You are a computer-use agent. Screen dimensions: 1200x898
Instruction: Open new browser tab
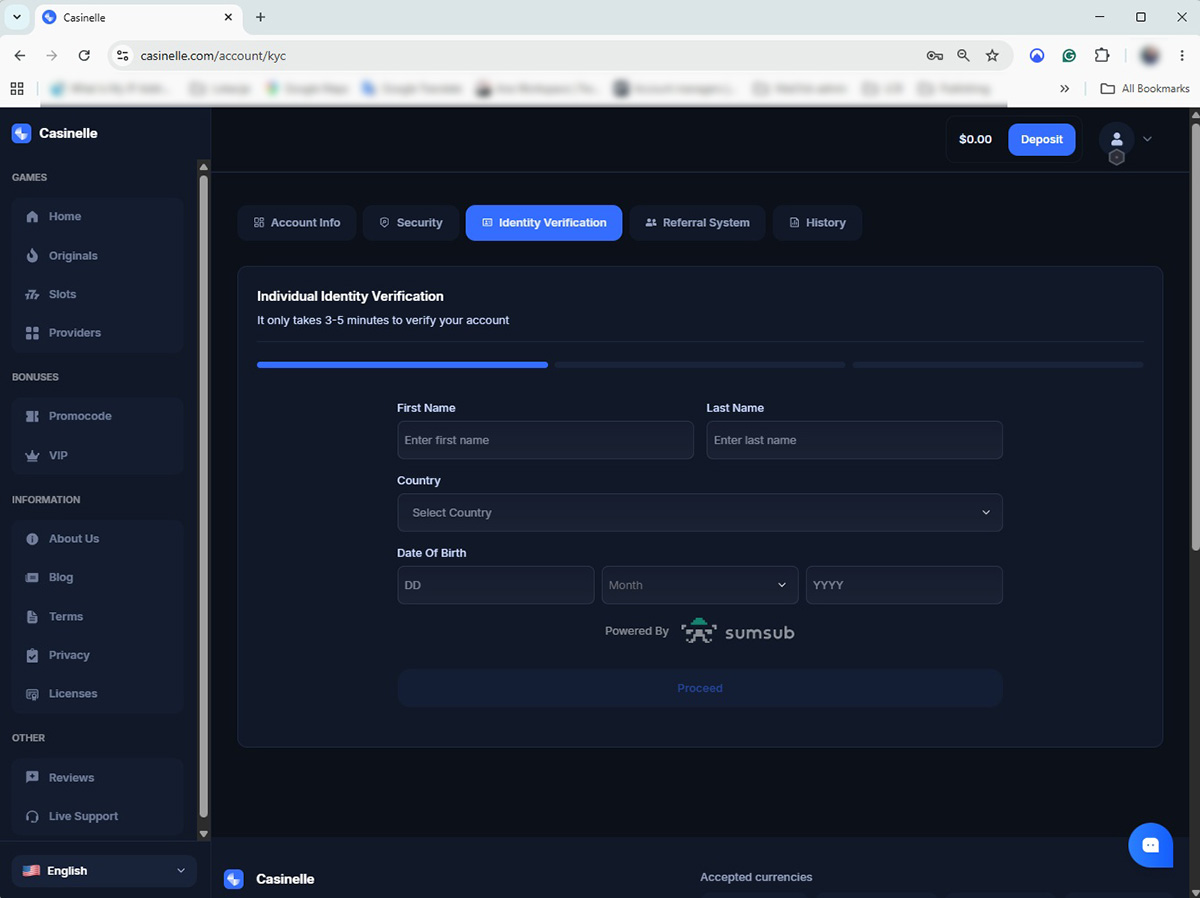[x=261, y=17]
